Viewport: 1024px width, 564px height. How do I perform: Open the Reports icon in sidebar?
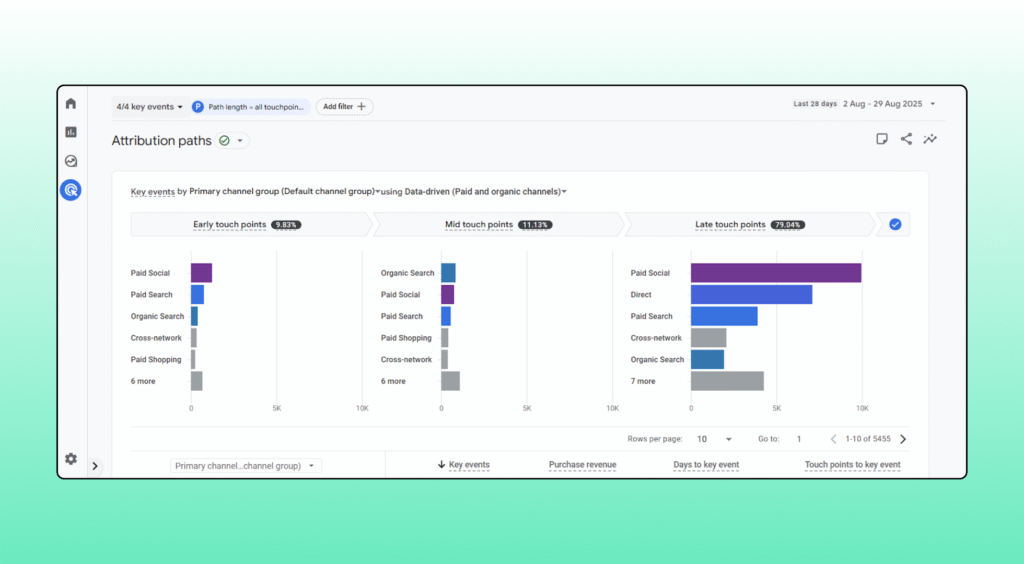[71, 132]
